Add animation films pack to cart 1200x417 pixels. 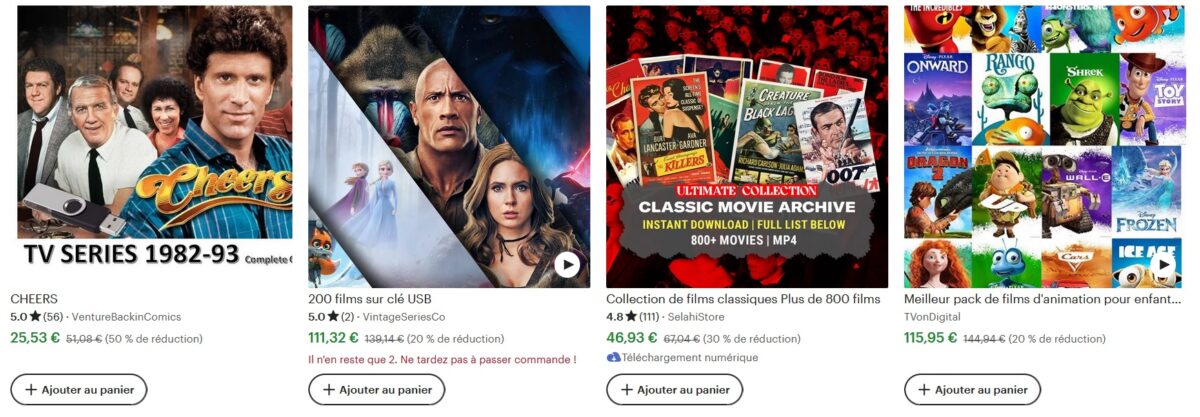[972, 390]
